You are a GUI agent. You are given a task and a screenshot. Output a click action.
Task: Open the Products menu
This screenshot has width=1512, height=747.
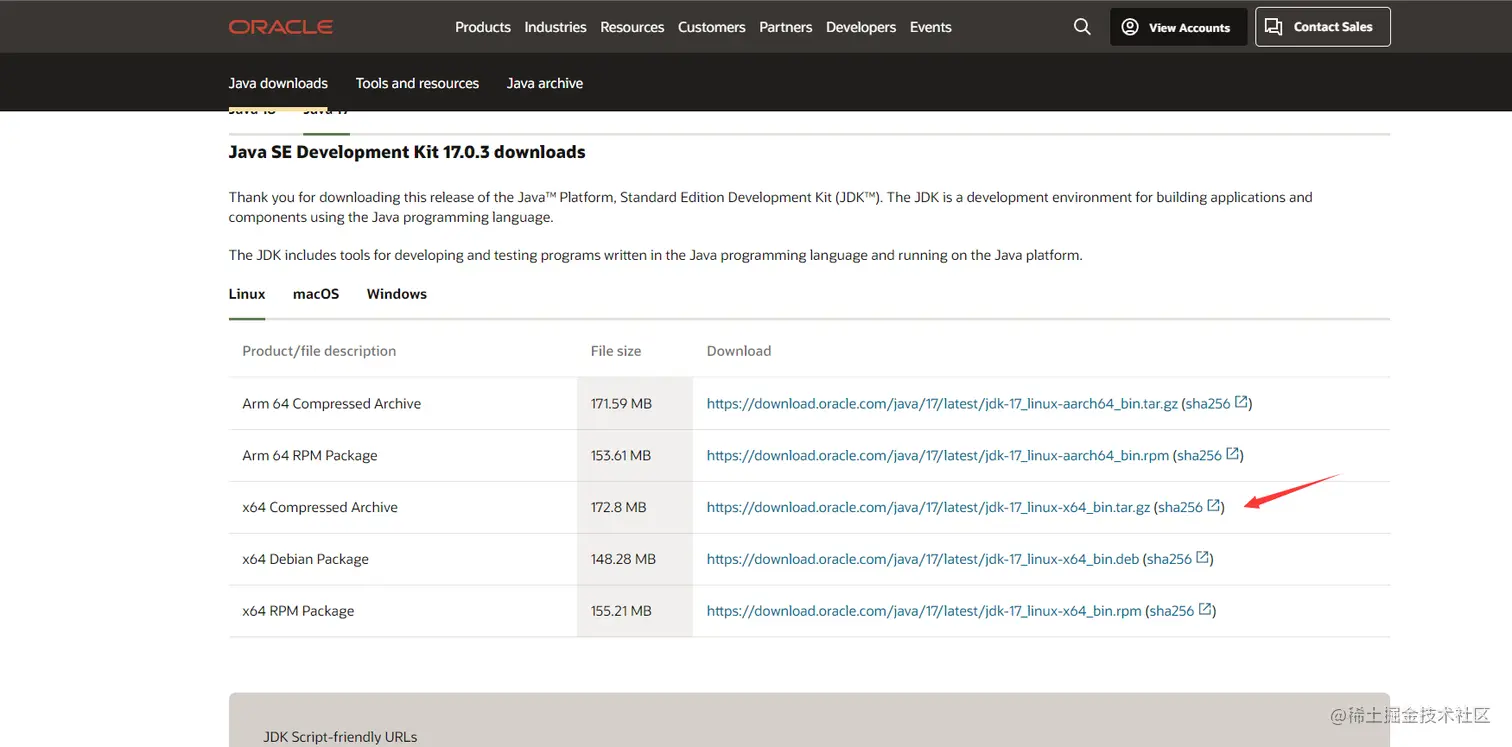(x=483, y=27)
